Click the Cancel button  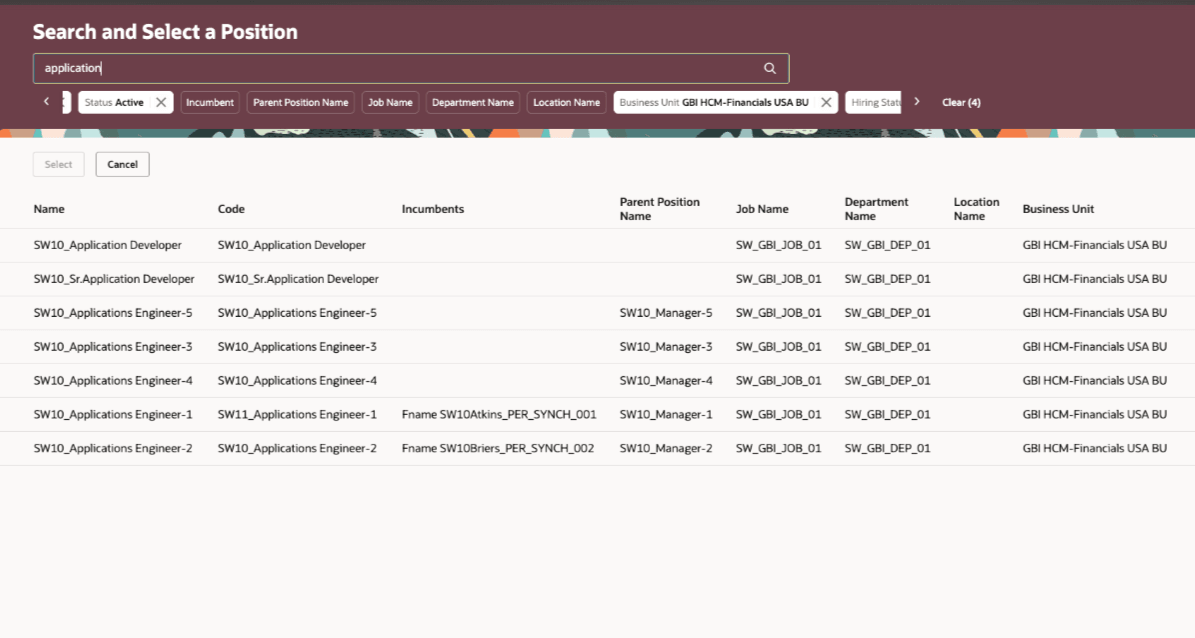pyautogui.click(x=122, y=164)
